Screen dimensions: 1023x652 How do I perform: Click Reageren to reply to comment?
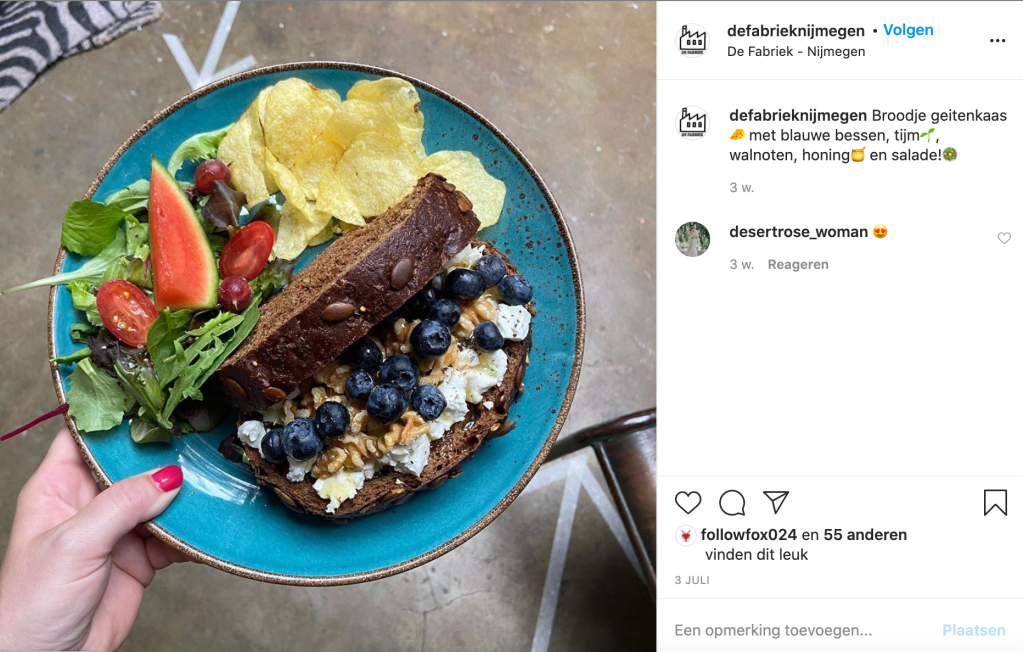click(x=798, y=264)
